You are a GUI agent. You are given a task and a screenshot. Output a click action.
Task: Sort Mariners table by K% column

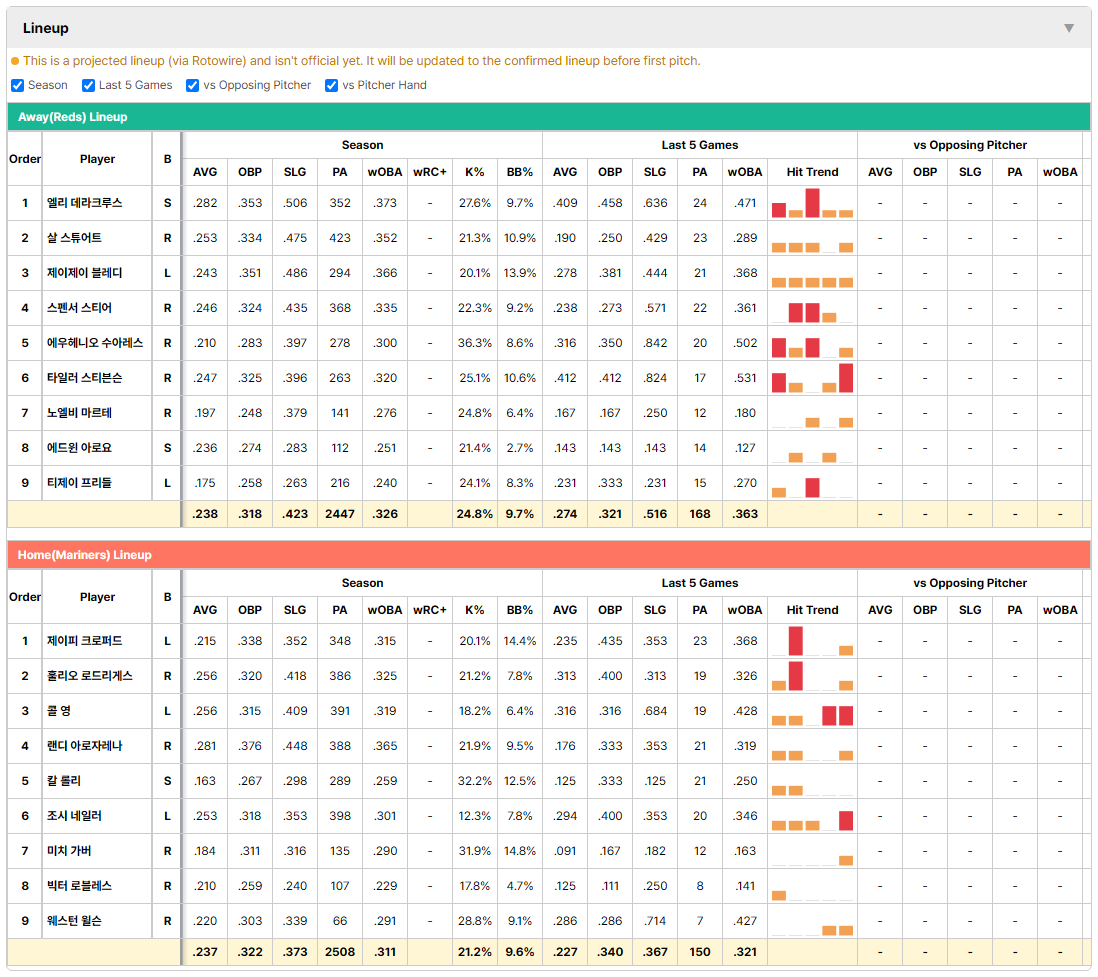click(474, 610)
